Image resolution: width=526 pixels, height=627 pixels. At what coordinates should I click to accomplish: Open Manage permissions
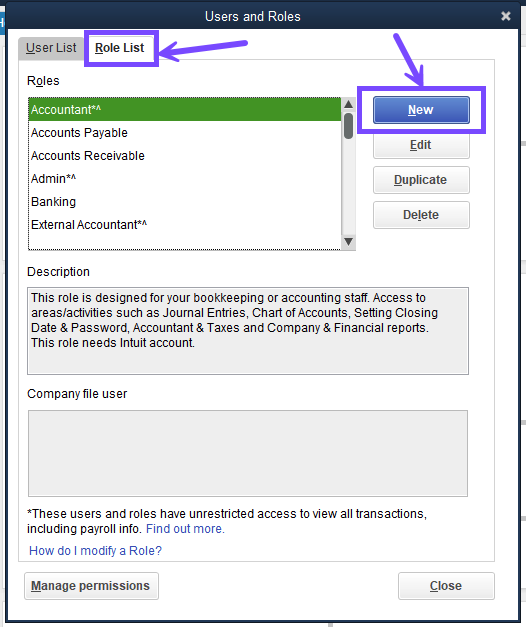(91, 586)
